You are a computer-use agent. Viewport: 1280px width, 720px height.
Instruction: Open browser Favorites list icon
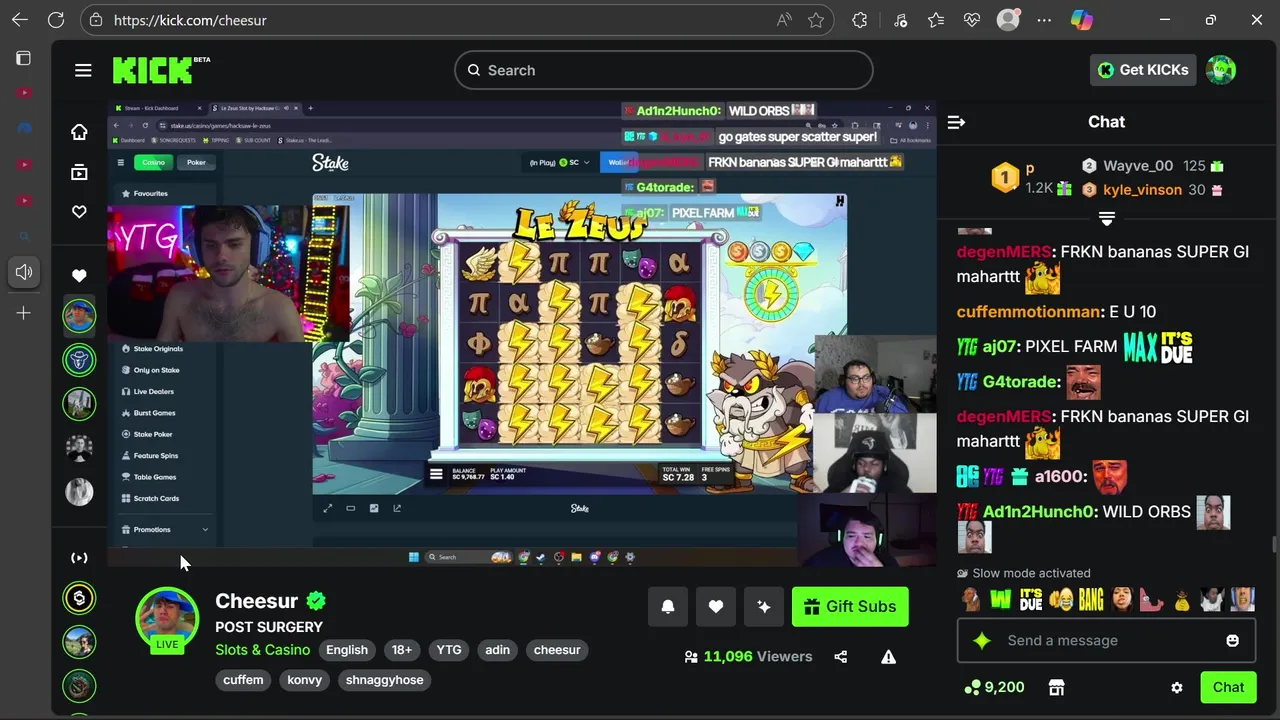936,20
